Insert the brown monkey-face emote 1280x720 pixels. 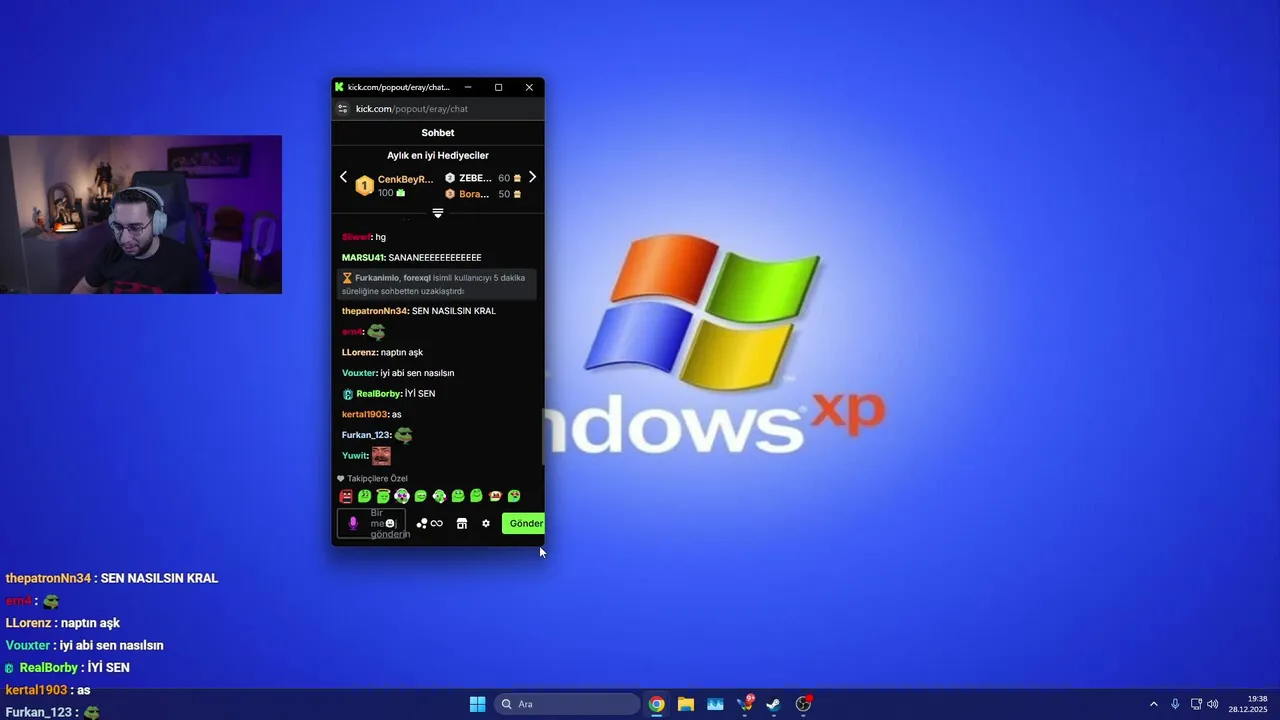click(x=495, y=496)
